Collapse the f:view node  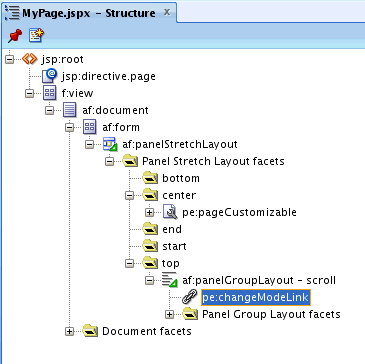[x=29, y=94]
